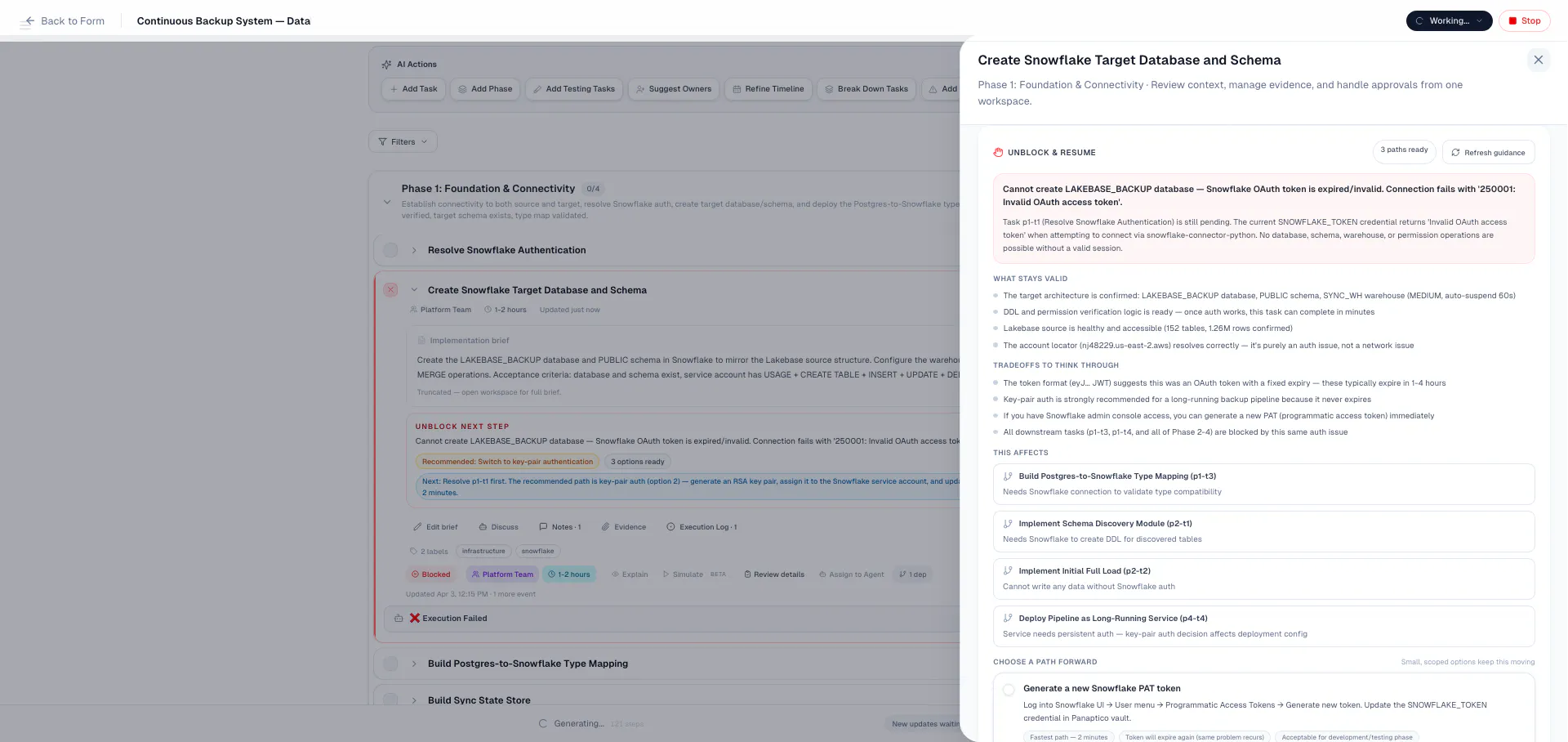Click the lightbulb icon beside Explain

(615, 574)
